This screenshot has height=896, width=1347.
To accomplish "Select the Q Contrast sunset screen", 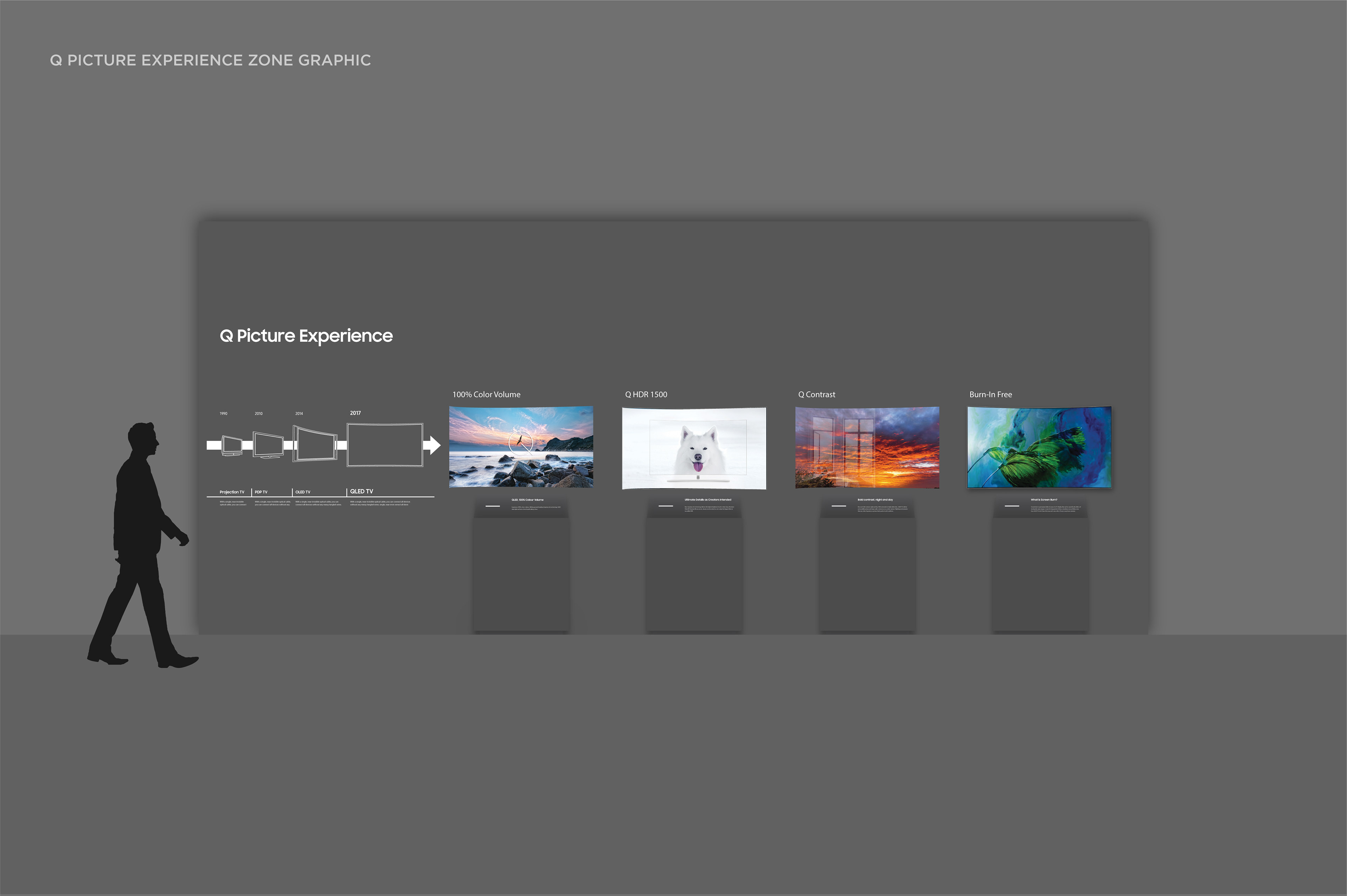I will pos(867,447).
